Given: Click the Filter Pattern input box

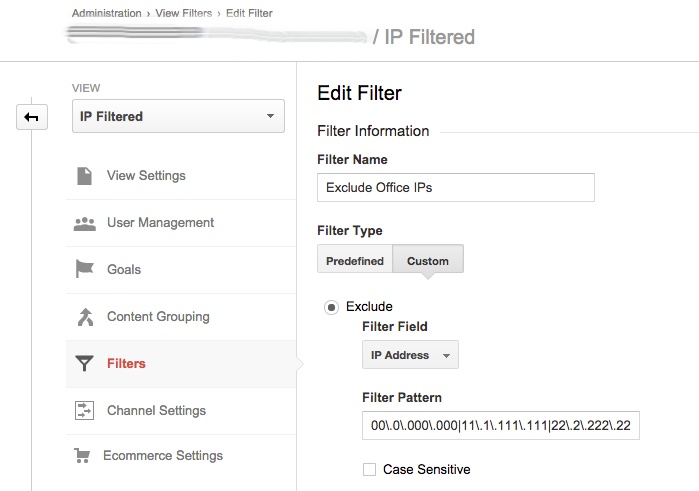Looking at the screenshot, I should 500,426.
